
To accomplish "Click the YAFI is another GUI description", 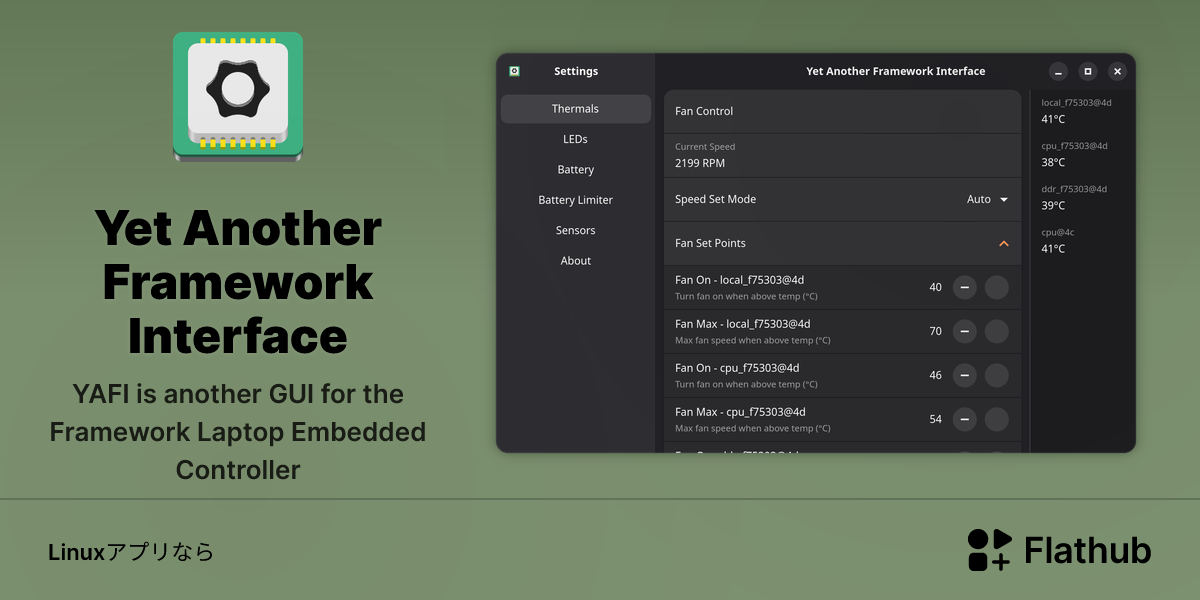I will coord(238,432).
